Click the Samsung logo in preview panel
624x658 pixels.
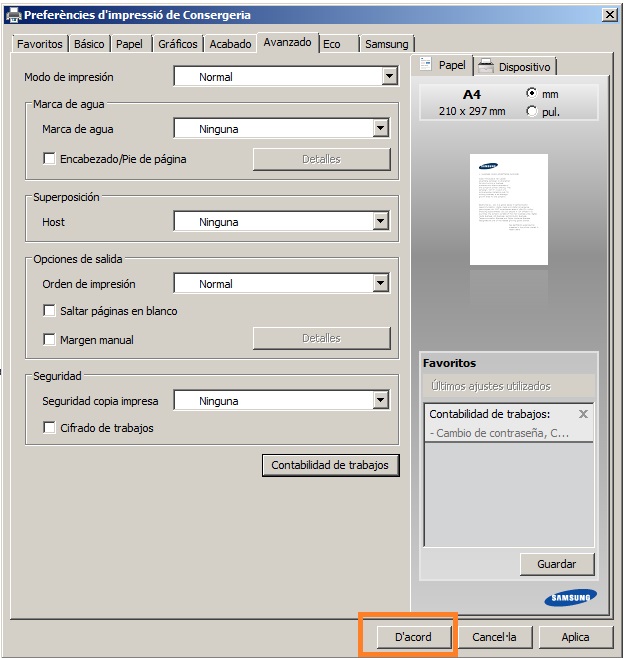(570, 598)
